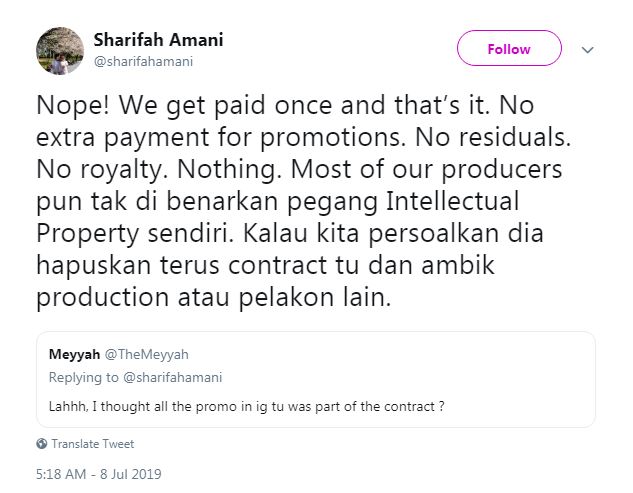Open Sharifah Amani's profile avatar photo

tap(60, 49)
